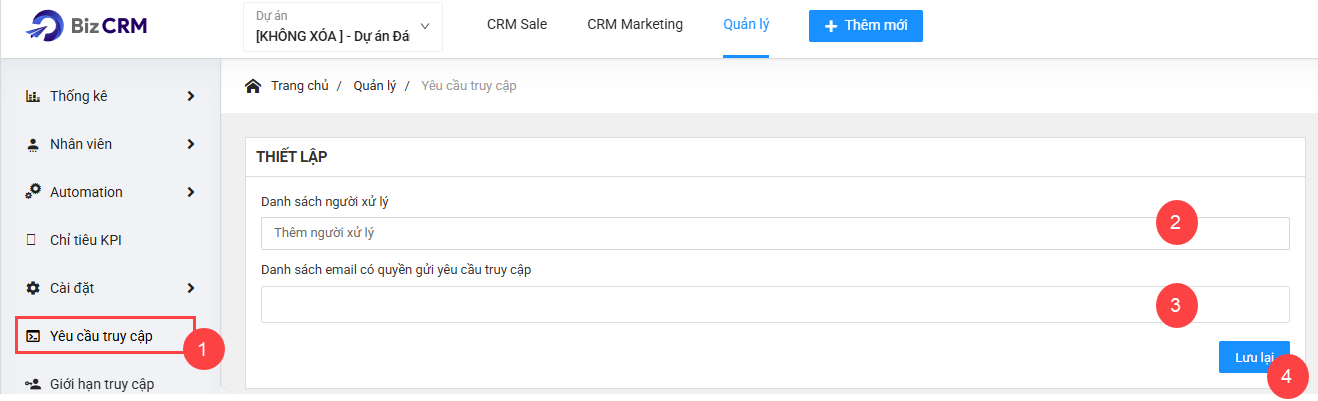Expand the Cài đặt submenu arrow

click(x=190, y=288)
